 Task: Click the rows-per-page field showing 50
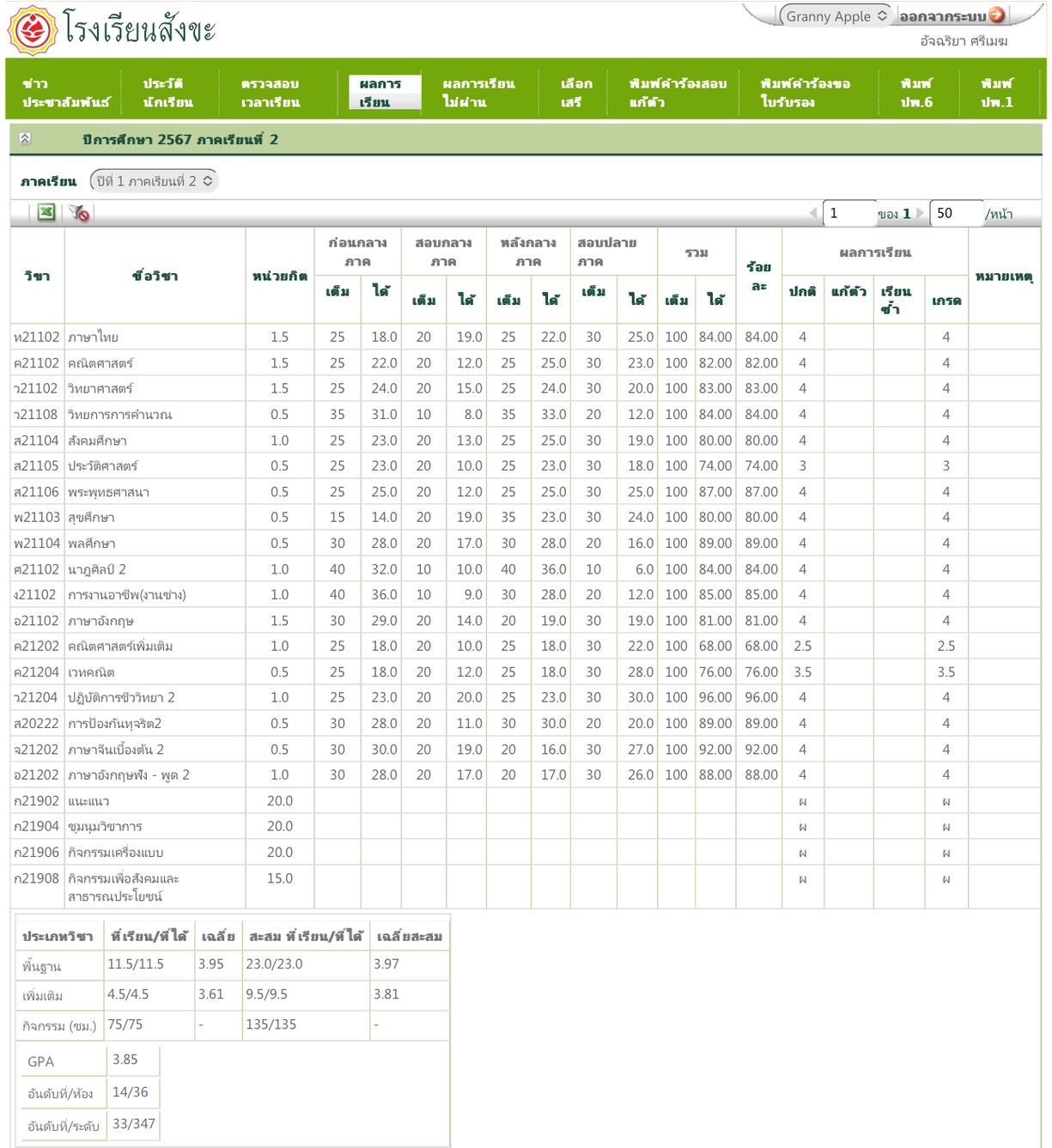coord(956,213)
